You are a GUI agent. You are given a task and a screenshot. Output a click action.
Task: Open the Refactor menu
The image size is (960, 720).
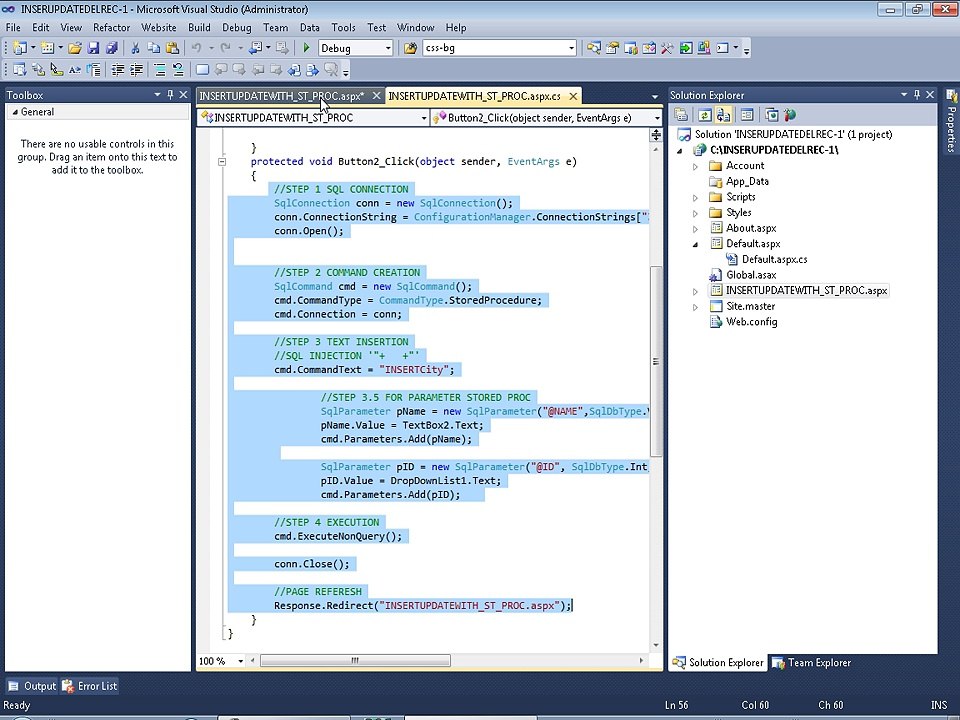(x=111, y=28)
